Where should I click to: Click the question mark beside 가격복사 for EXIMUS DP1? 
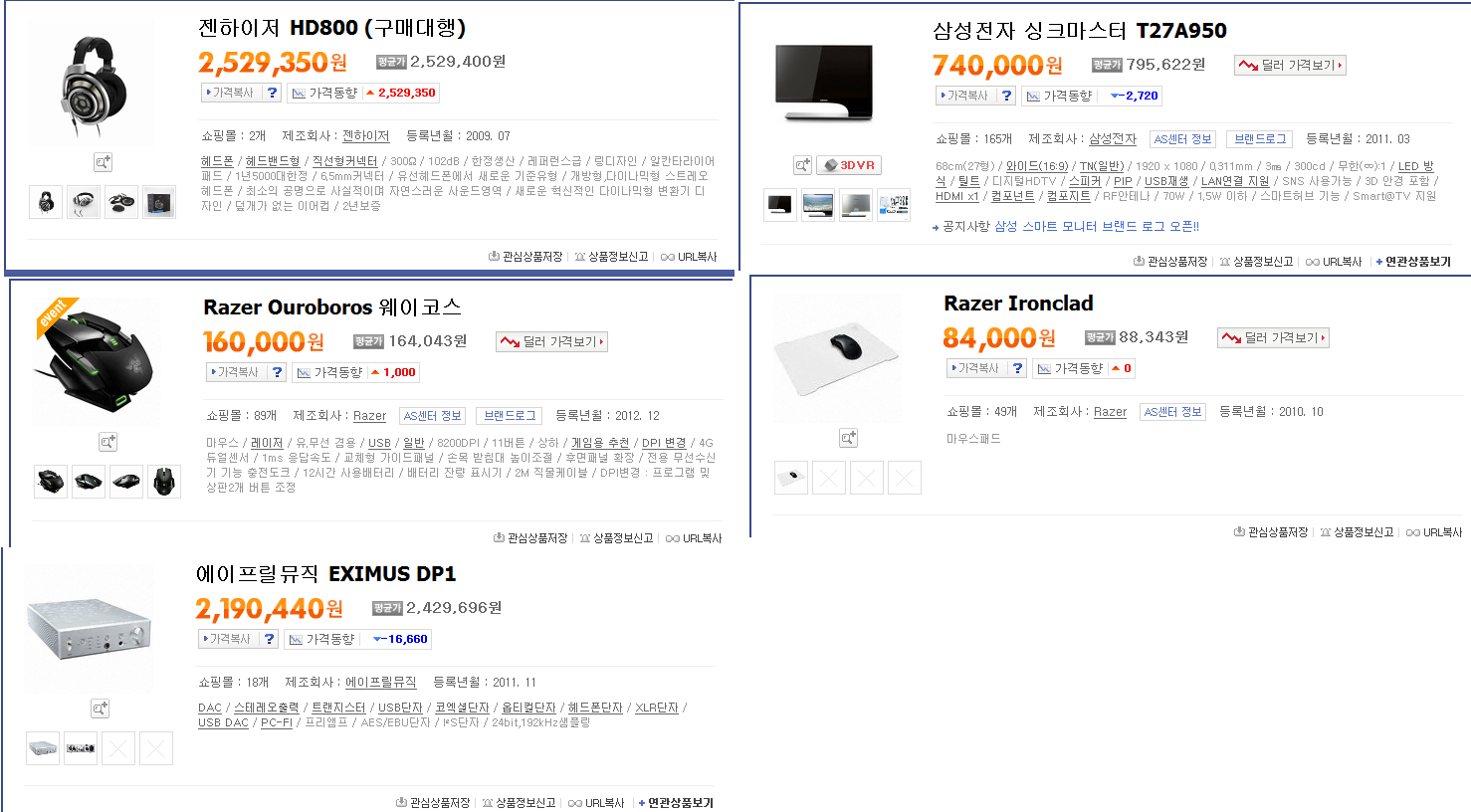coord(269,639)
